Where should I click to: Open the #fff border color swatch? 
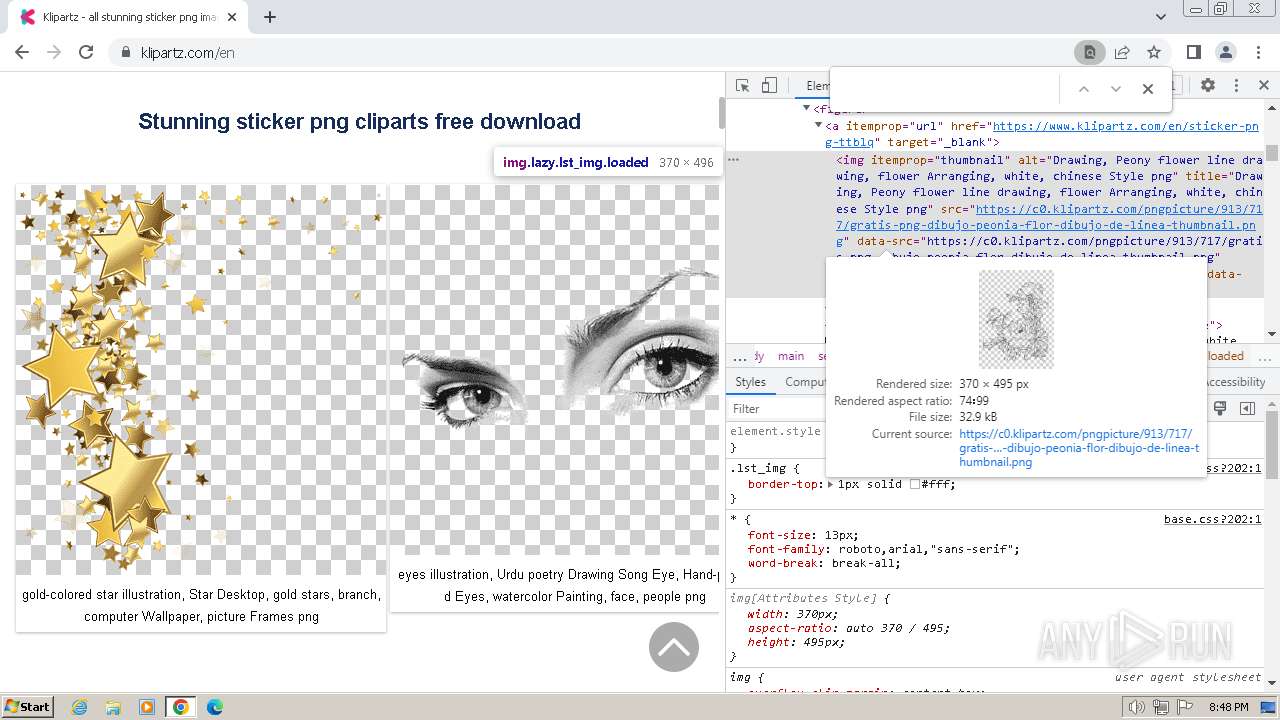click(914, 484)
